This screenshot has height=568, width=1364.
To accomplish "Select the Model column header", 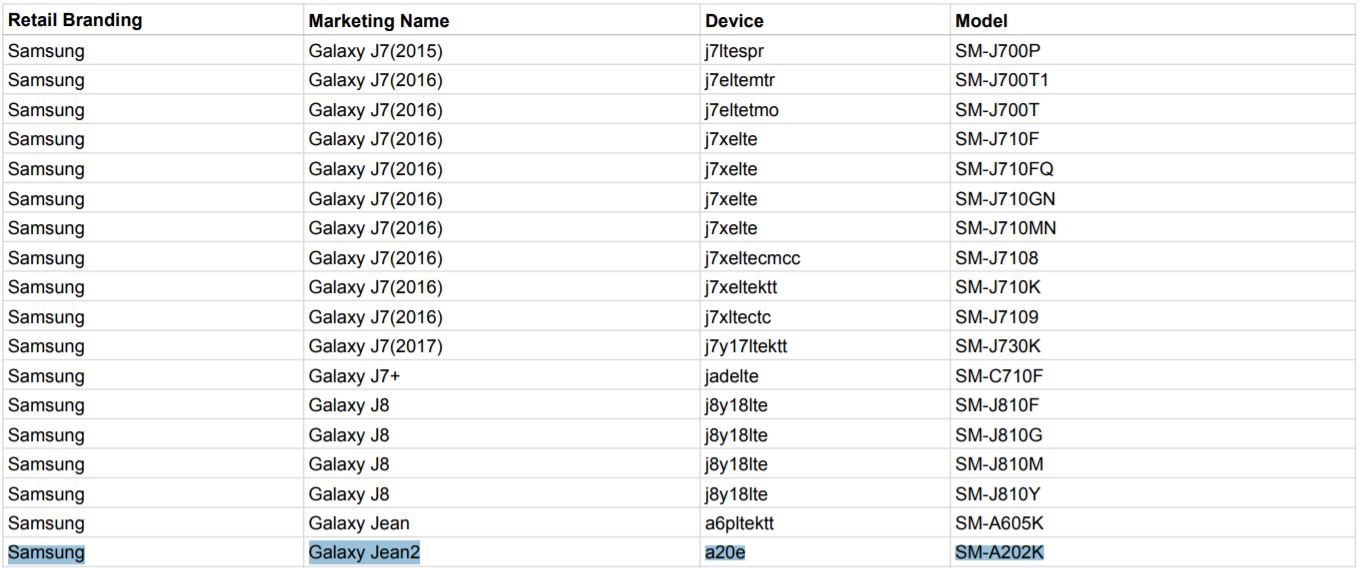I will (981, 21).
